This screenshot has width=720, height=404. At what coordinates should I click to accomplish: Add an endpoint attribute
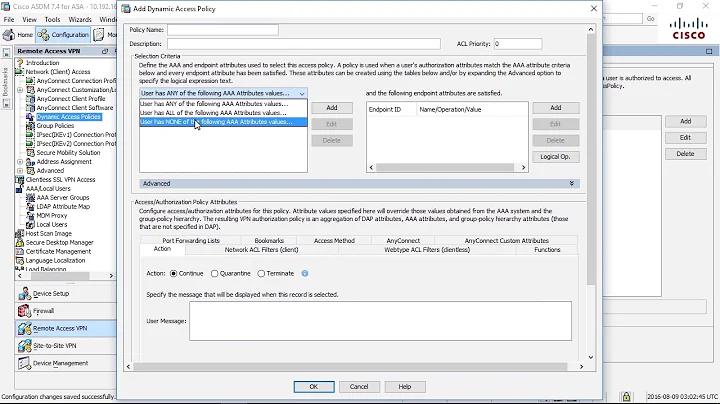pyautogui.click(x=556, y=108)
